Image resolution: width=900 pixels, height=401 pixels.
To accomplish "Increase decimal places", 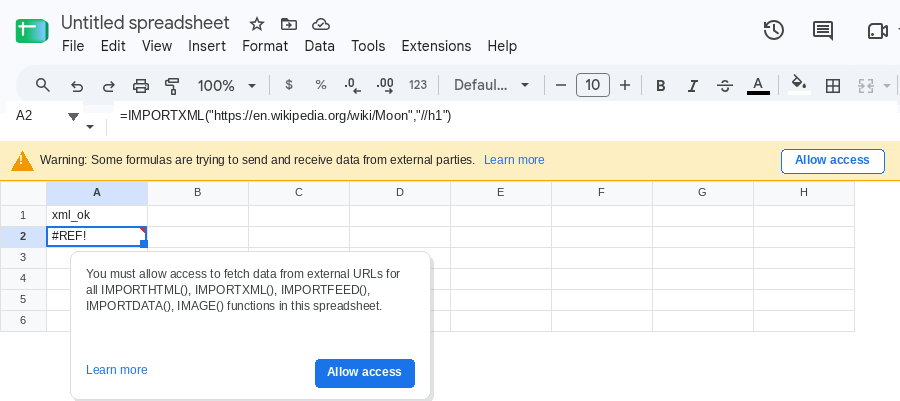I will pos(385,85).
